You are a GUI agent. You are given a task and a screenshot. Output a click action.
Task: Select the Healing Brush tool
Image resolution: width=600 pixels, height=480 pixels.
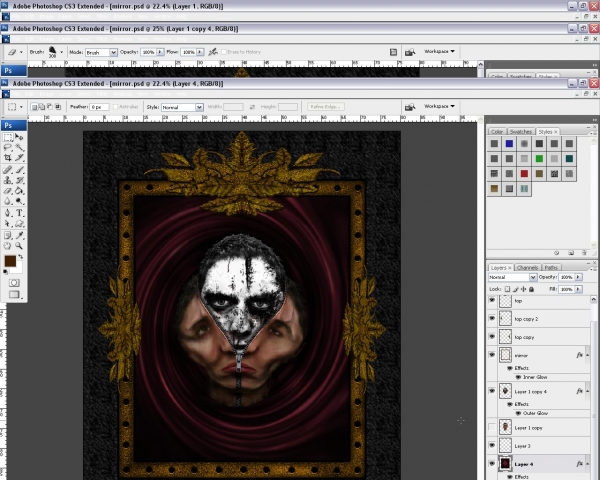[x=8, y=170]
